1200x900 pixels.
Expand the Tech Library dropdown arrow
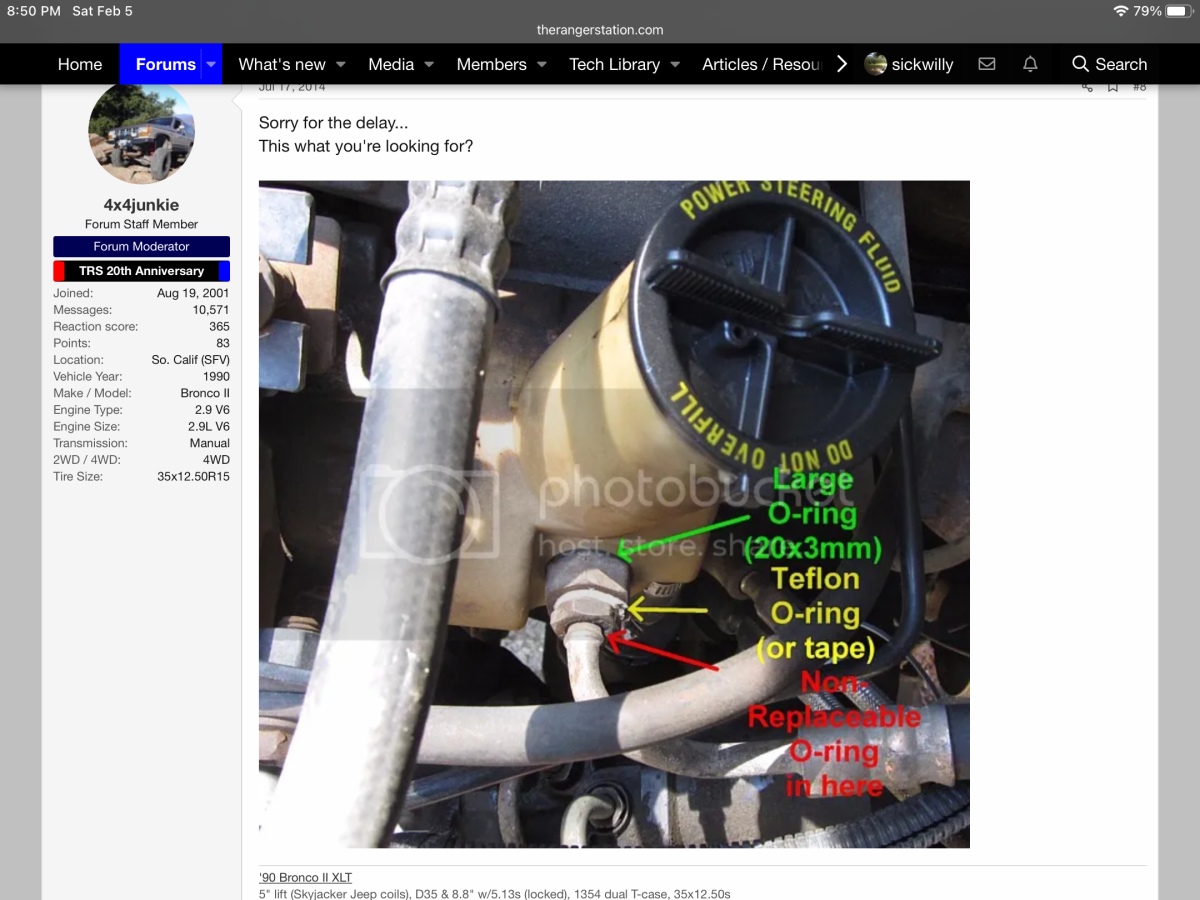coord(675,64)
